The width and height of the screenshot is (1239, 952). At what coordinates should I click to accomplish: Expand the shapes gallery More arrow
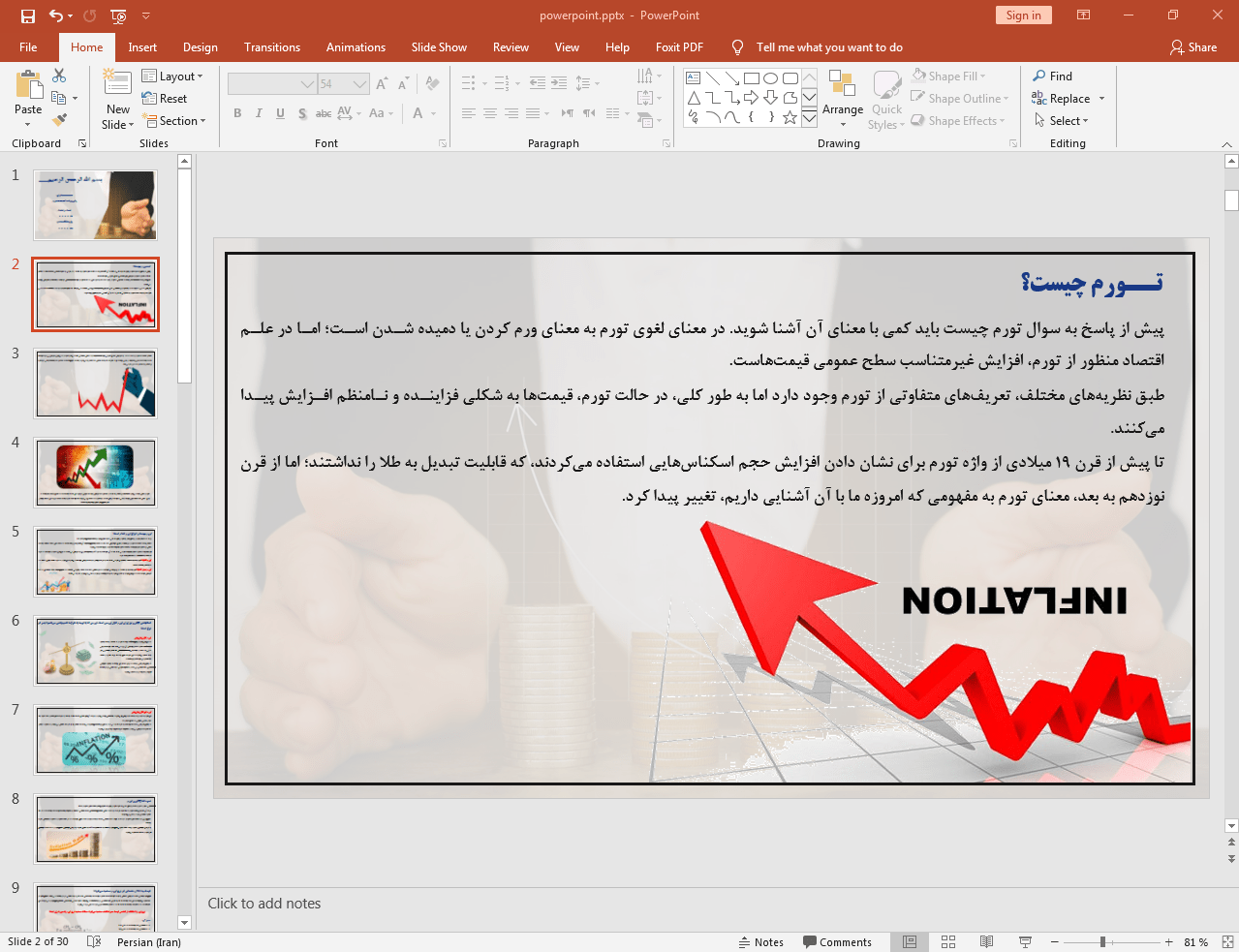809,117
